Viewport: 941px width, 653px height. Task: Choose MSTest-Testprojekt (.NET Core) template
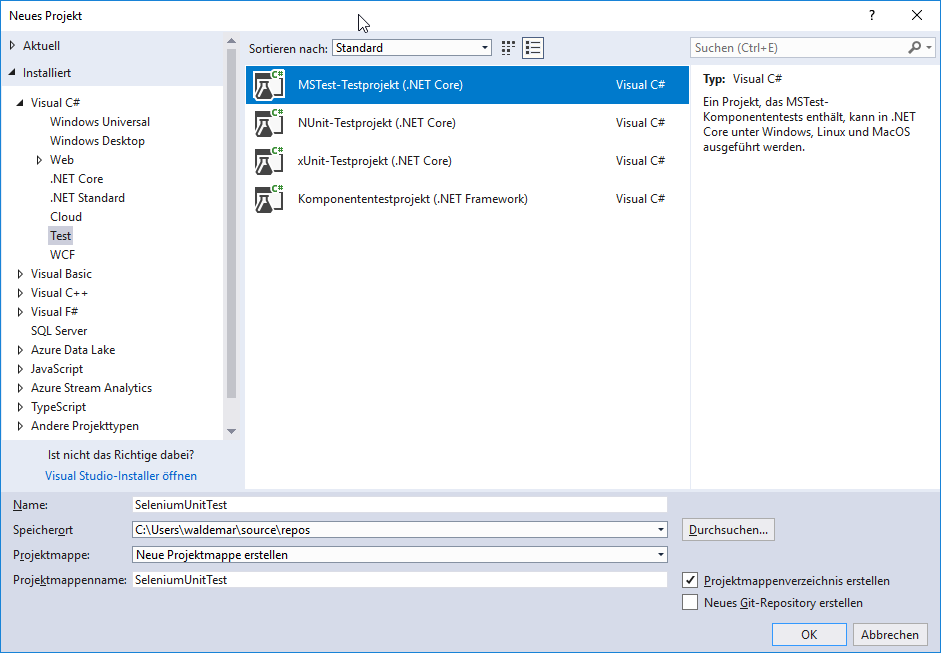click(x=467, y=85)
